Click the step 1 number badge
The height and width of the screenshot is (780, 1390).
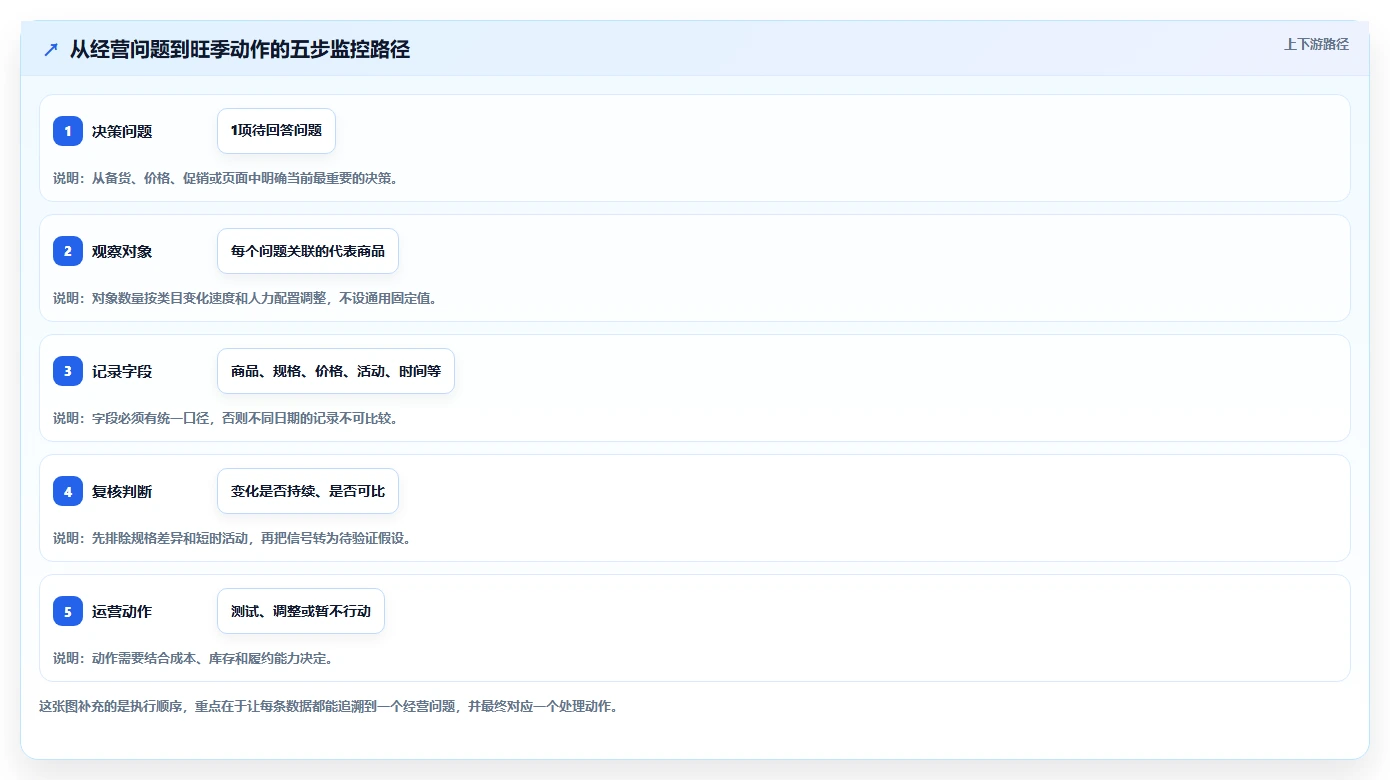(68, 131)
